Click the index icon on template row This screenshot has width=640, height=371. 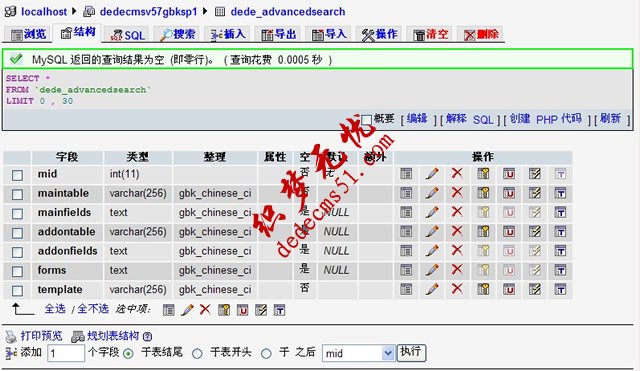(x=534, y=289)
